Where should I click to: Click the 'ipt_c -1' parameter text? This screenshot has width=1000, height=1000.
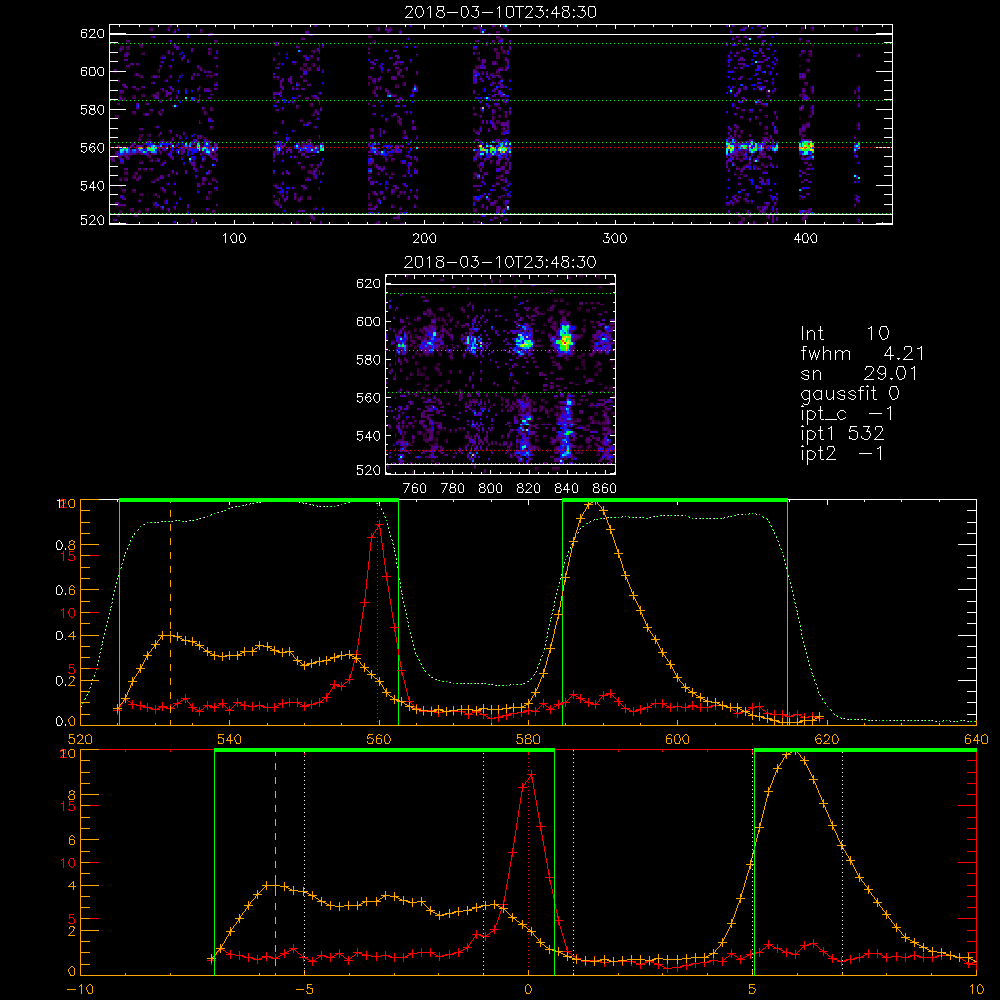point(847,414)
